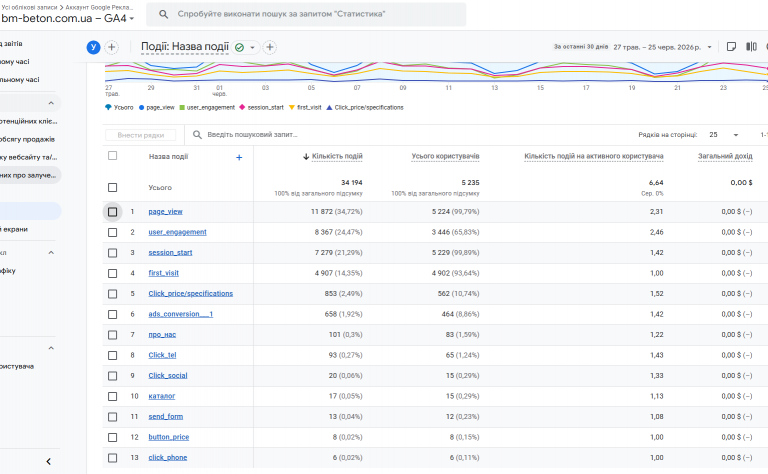The height and width of the screenshot is (474, 768).
Task: Open the customize report note icon
Action: pyautogui.click(x=731, y=47)
